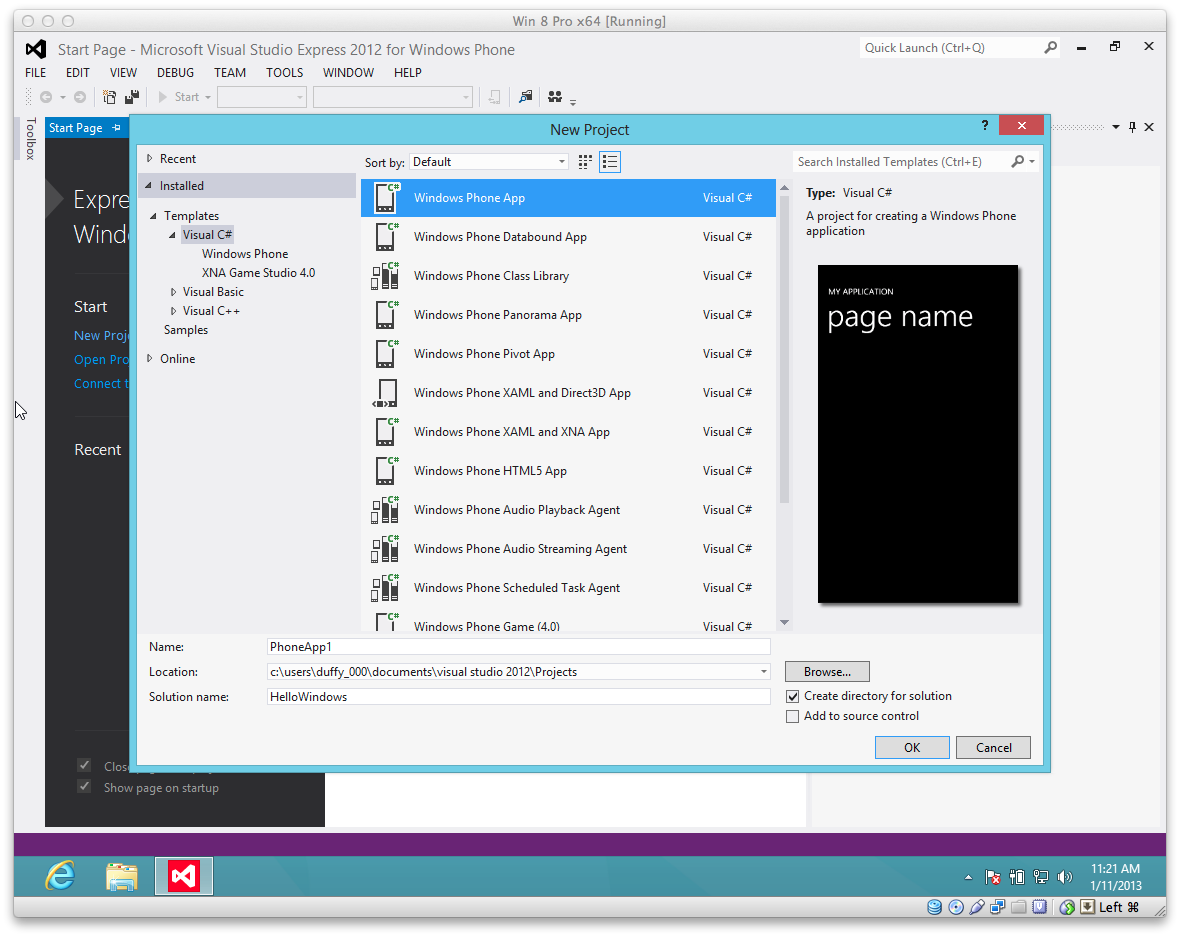Uncheck Create directory for solution
The image size is (1180, 937).
click(792, 697)
